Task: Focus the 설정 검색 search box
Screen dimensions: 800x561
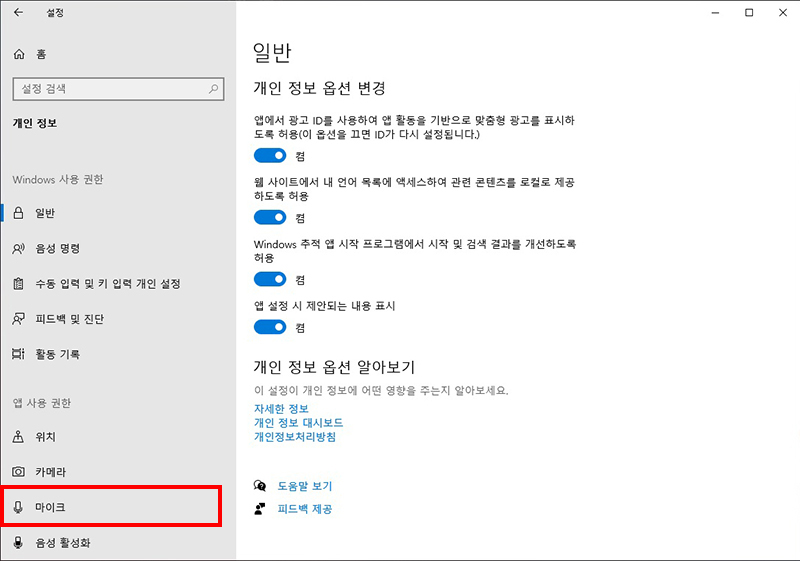Action: (118, 89)
